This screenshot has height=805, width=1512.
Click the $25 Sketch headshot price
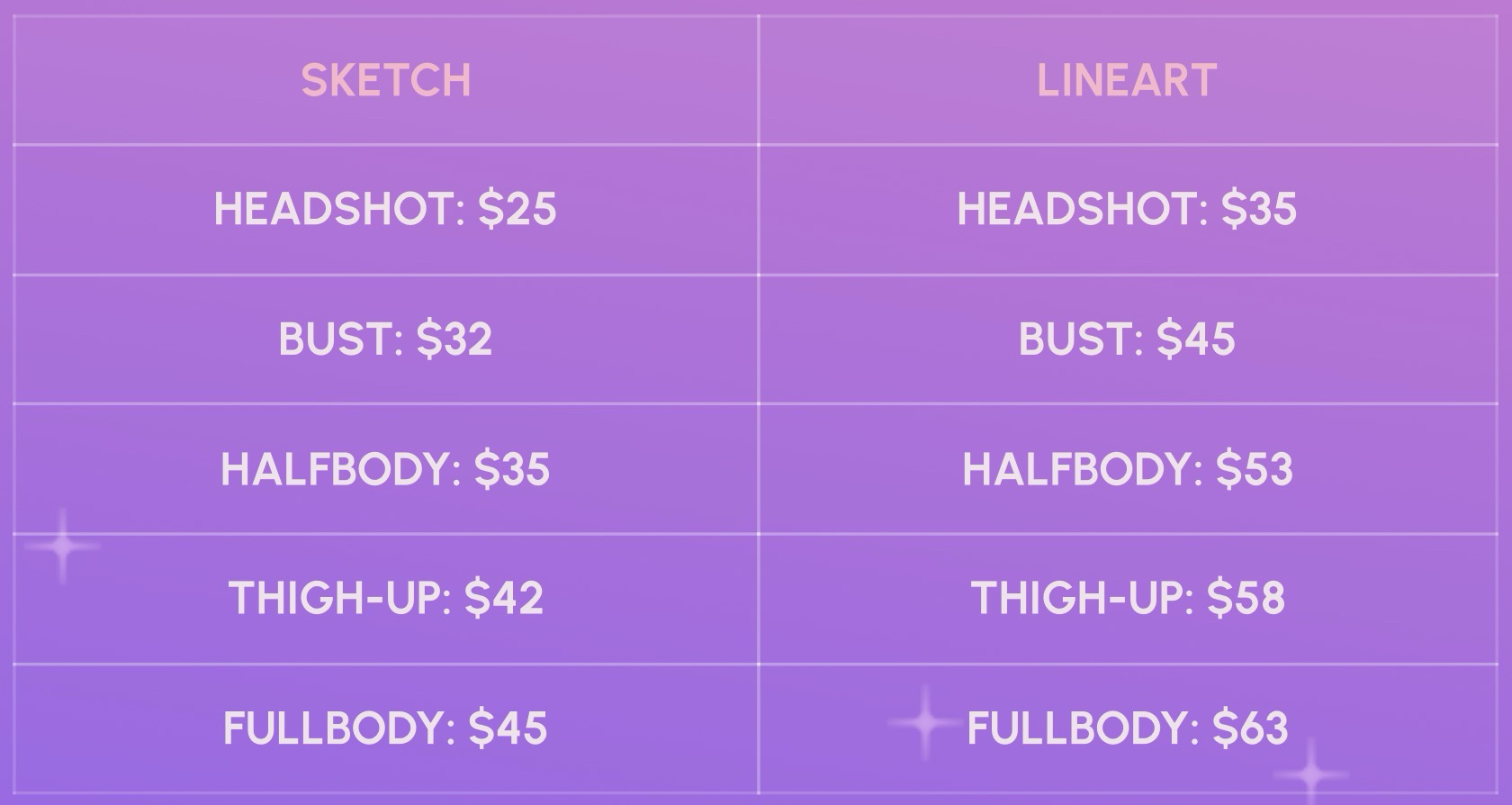coord(517,209)
